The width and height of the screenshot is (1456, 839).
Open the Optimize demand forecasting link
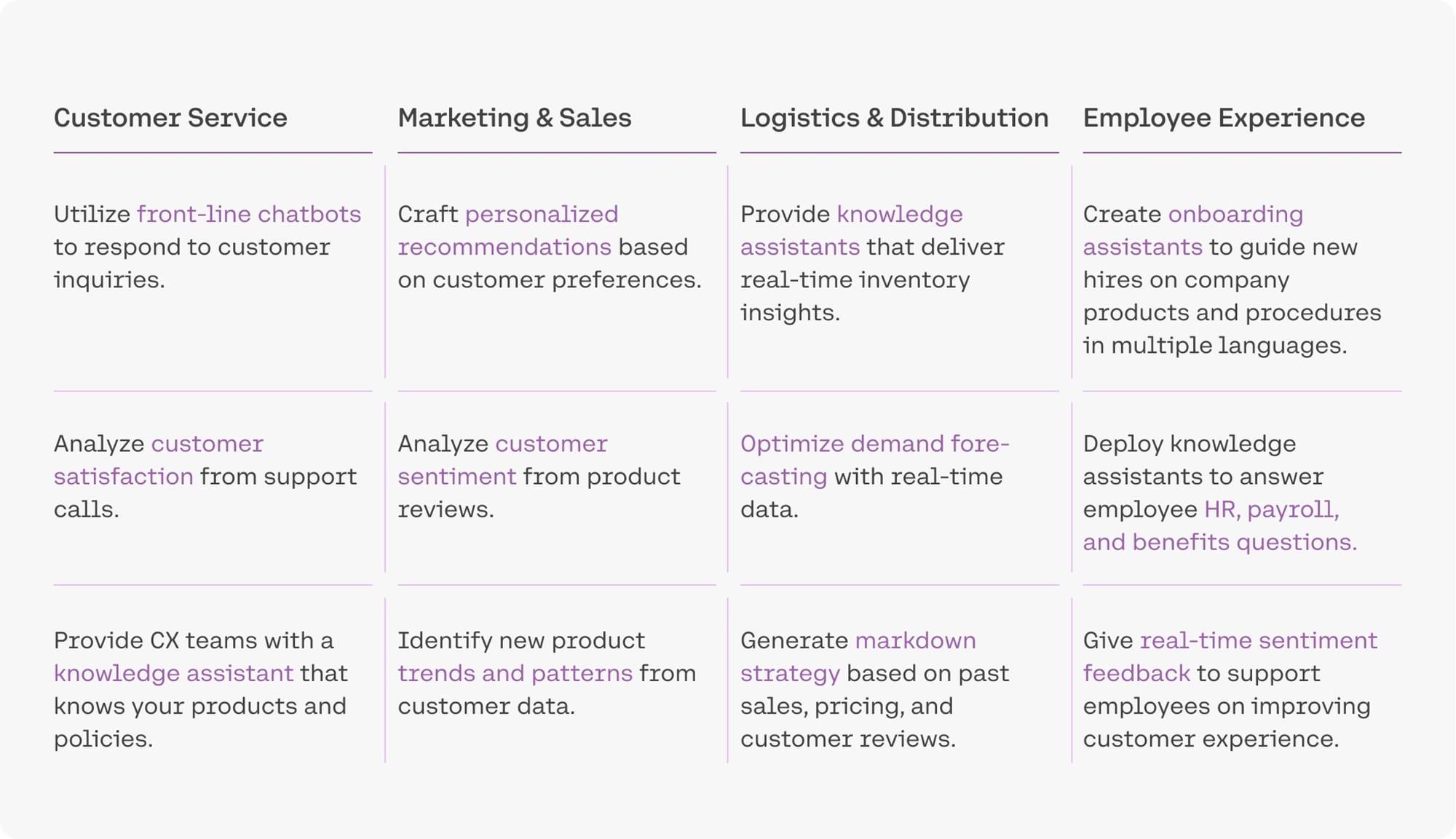875,460
